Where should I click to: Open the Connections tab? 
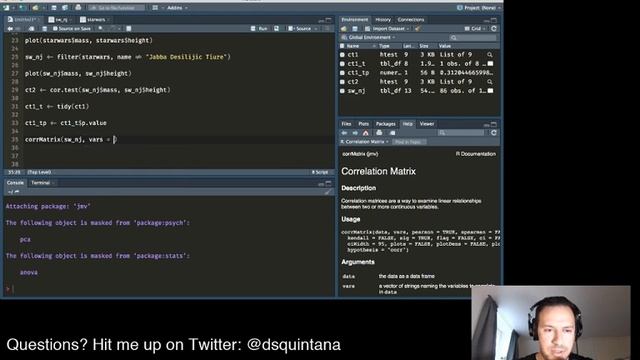[411, 20]
